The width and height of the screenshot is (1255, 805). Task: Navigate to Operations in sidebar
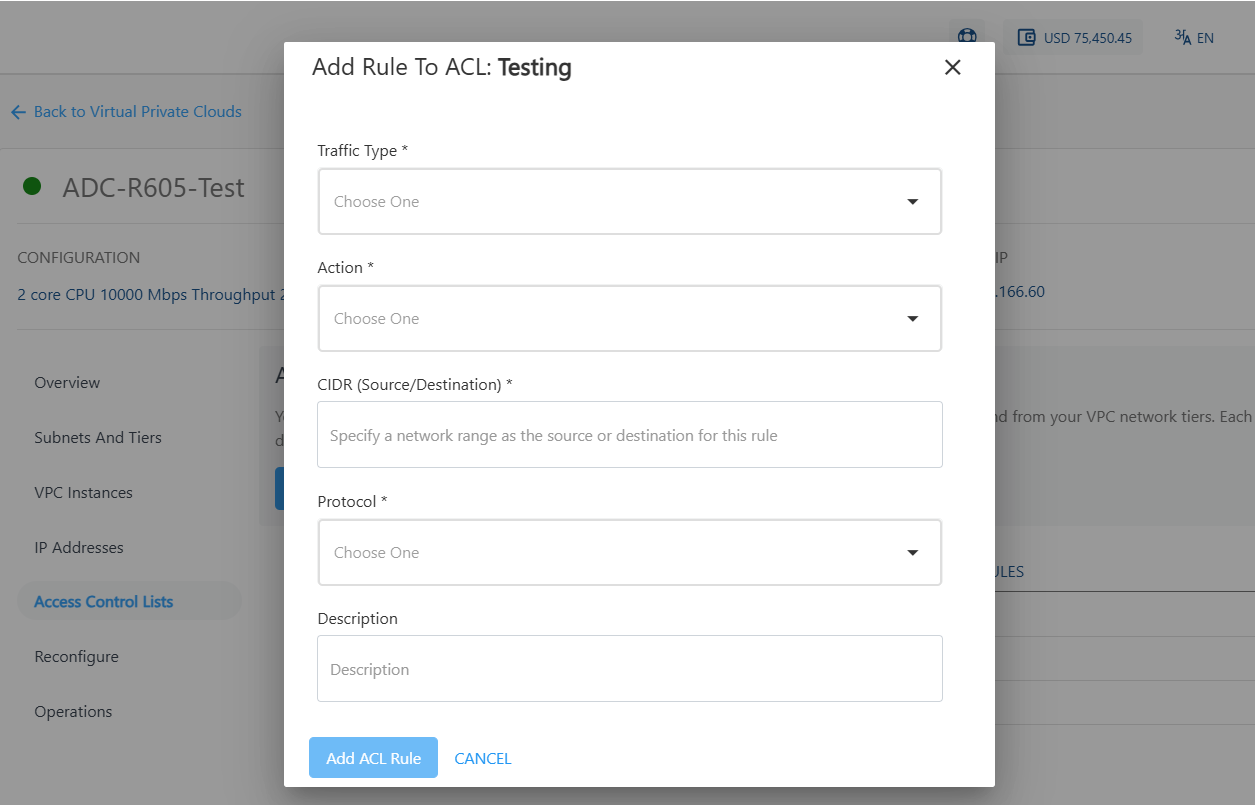coord(73,711)
